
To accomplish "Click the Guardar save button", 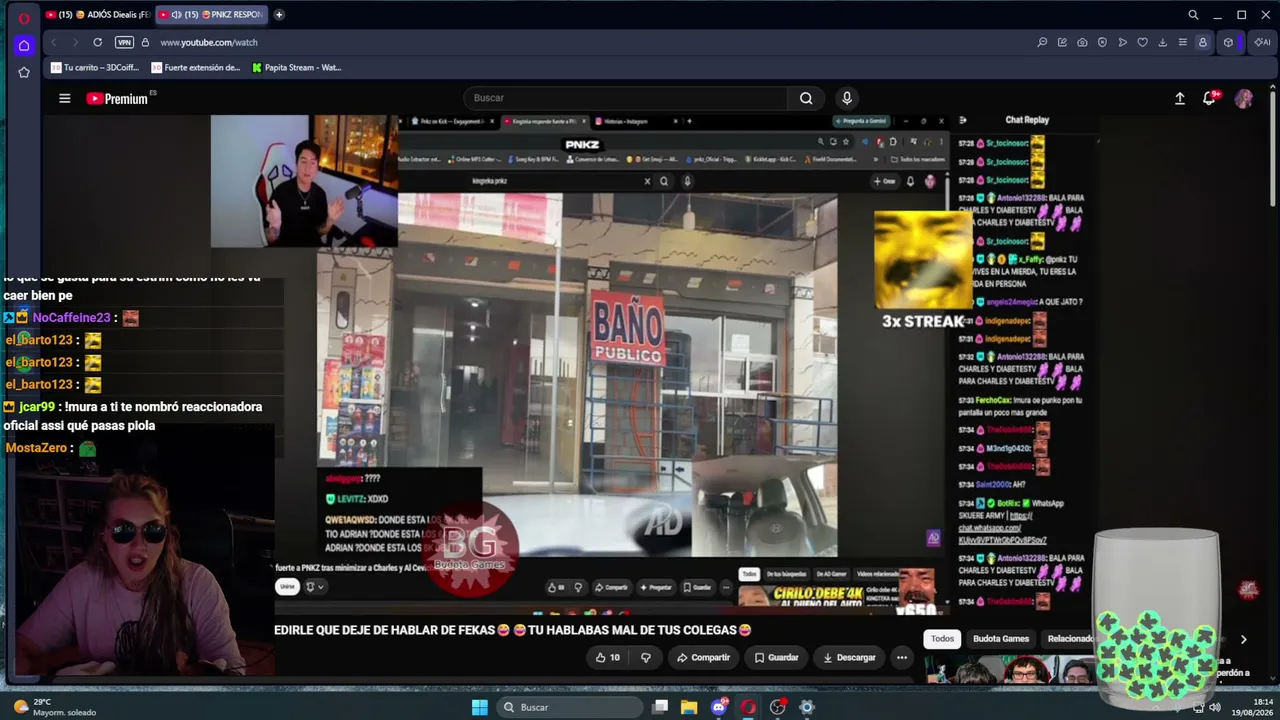I will coord(777,658).
